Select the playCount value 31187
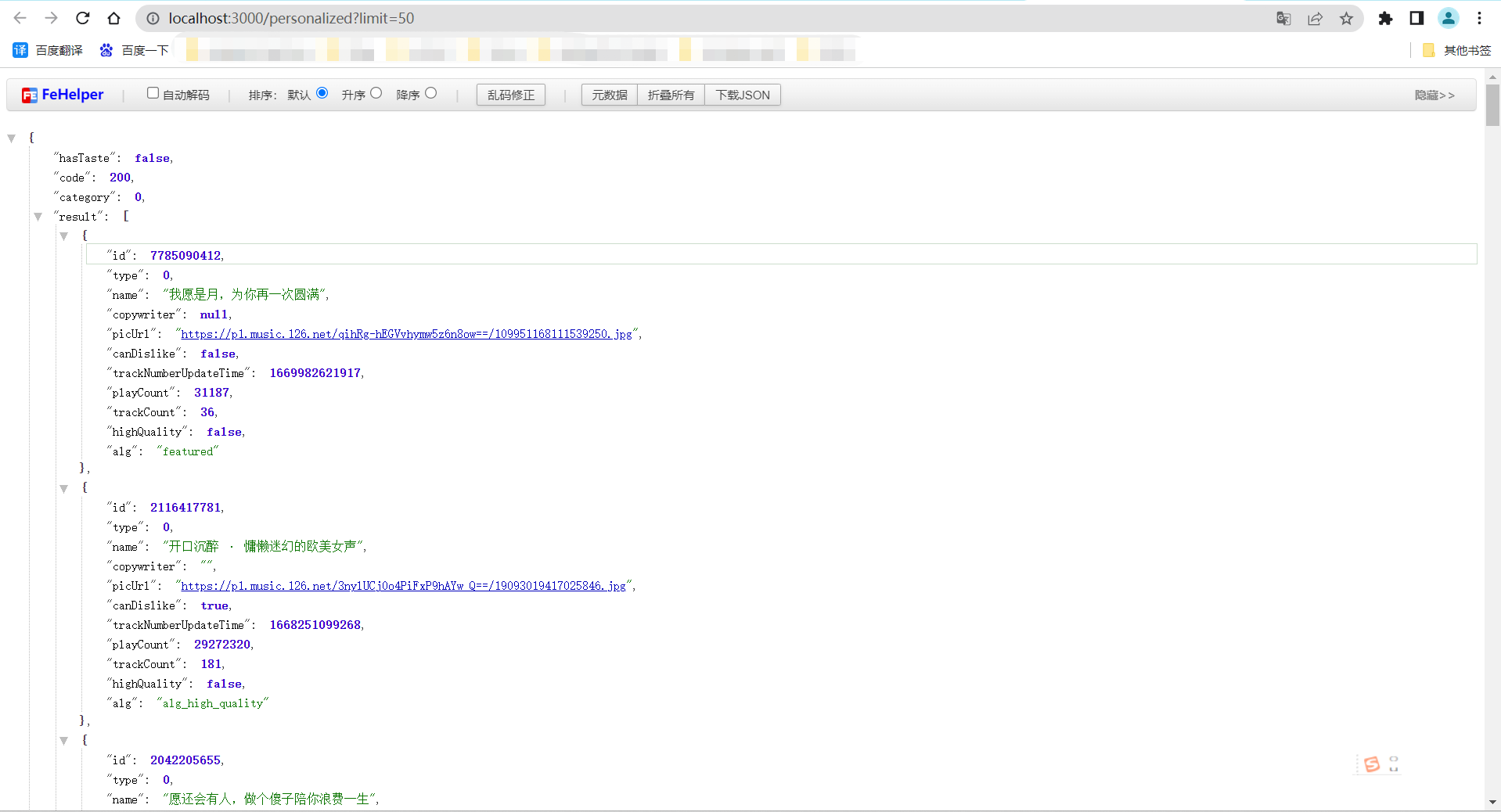Image resolution: width=1501 pixels, height=812 pixels. tap(211, 393)
